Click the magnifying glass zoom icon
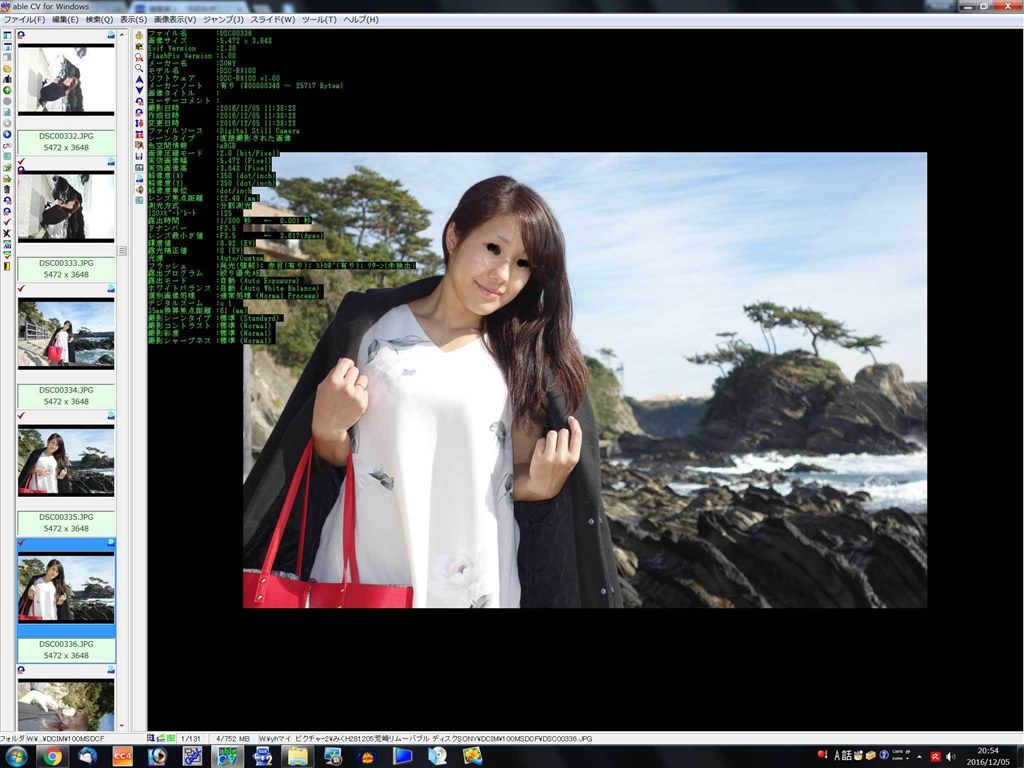 pyautogui.click(x=139, y=68)
